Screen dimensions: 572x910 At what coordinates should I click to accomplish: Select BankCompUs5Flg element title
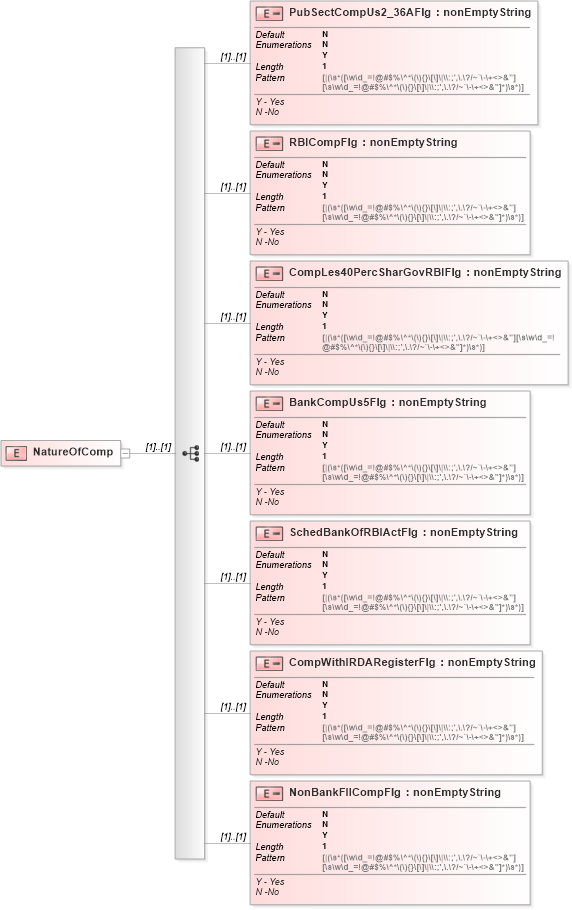(x=388, y=402)
